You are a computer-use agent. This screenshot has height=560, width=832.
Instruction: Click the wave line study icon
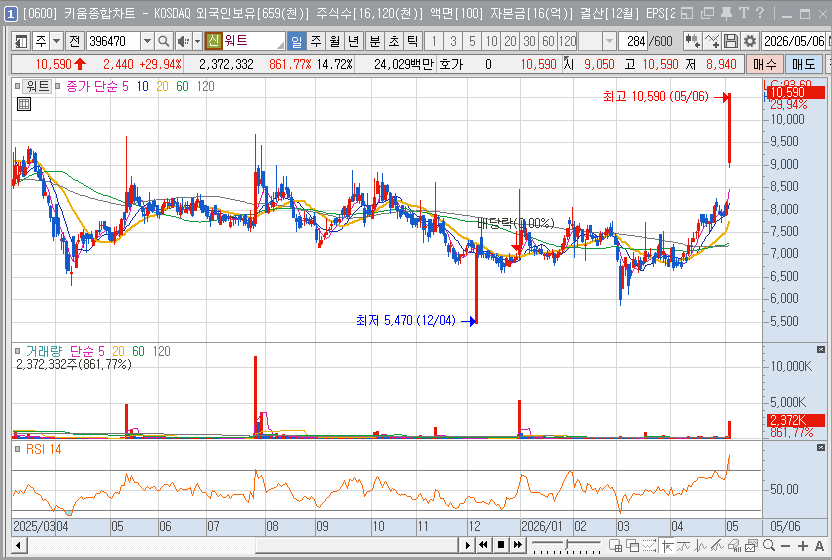coord(683,545)
